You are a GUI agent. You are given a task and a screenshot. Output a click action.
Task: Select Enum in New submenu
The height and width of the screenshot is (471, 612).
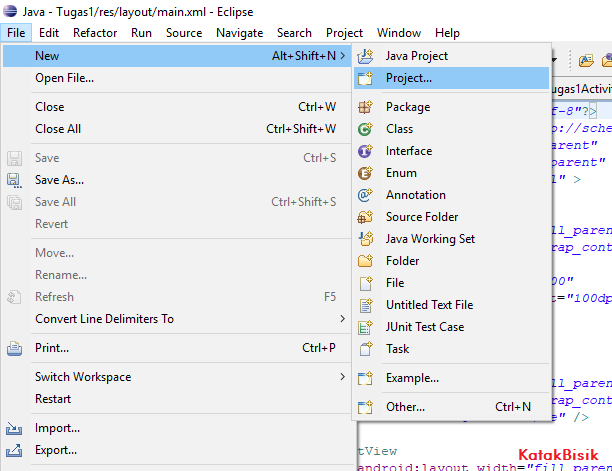tap(452, 173)
